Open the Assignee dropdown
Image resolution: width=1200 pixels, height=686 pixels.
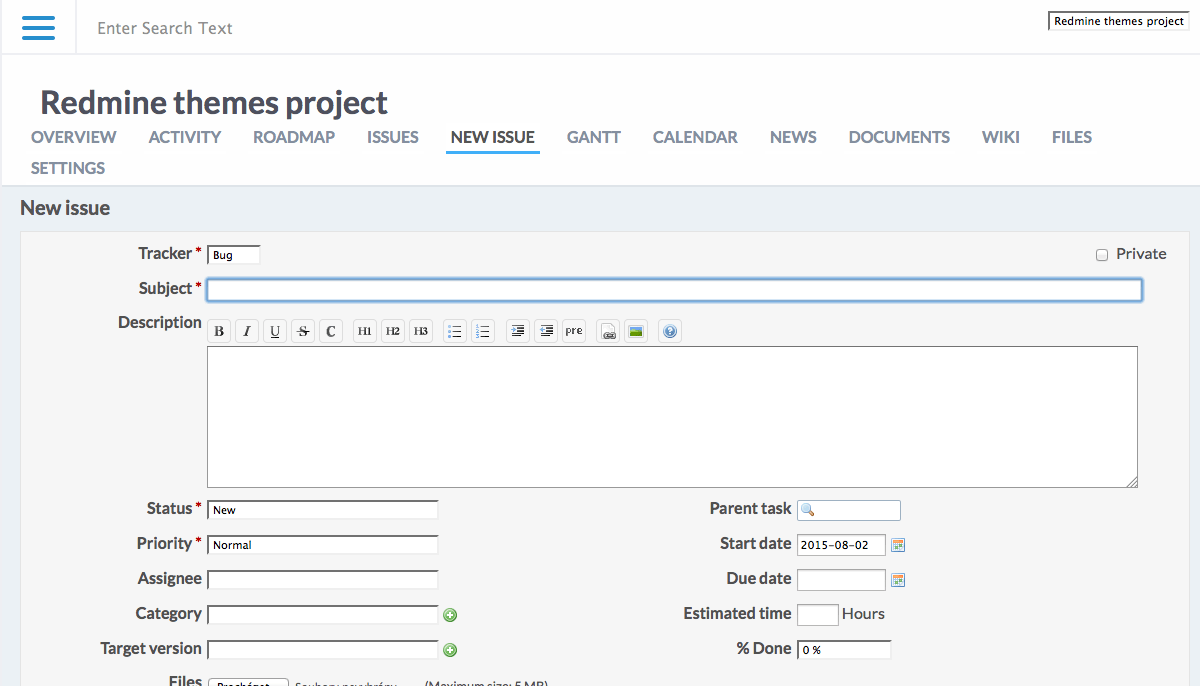click(x=323, y=580)
